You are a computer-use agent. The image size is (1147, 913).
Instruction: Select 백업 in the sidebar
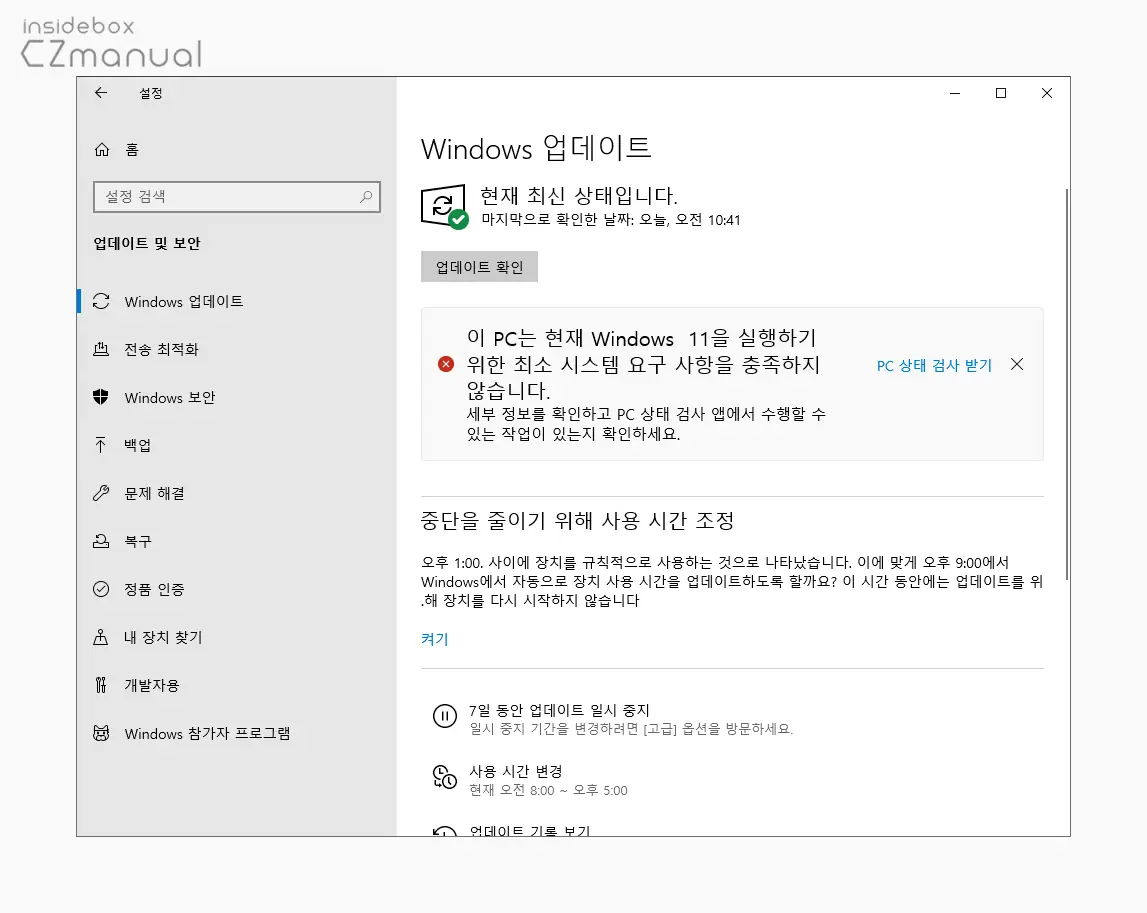(x=236, y=445)
